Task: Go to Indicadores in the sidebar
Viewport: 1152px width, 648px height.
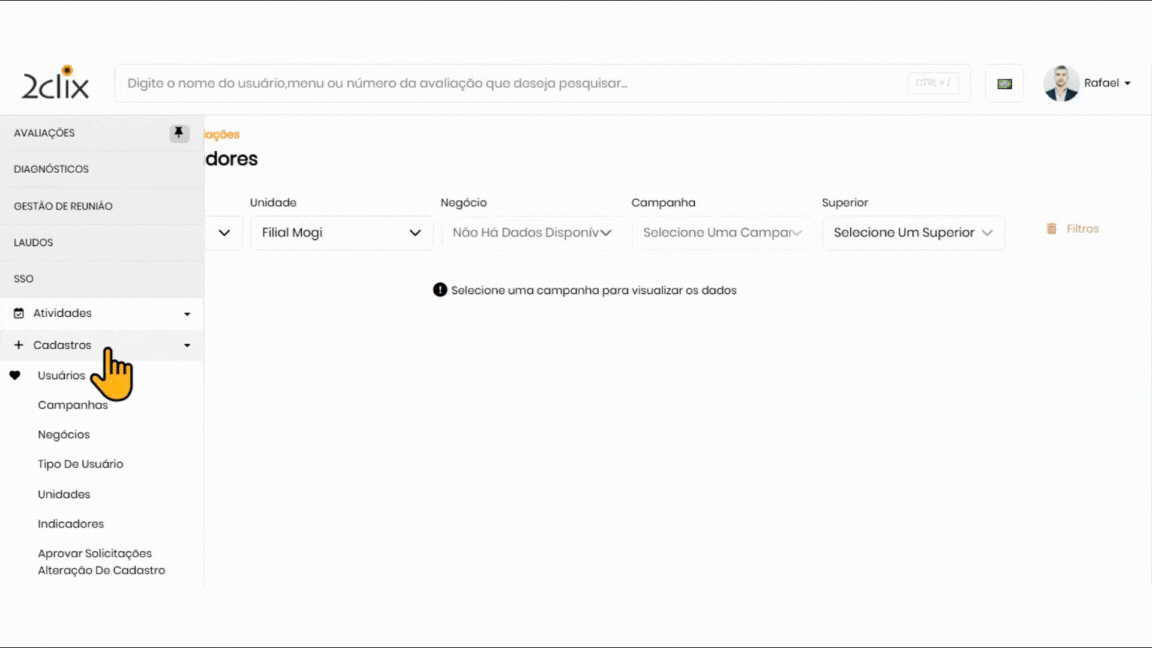Action: coord(71,524)
